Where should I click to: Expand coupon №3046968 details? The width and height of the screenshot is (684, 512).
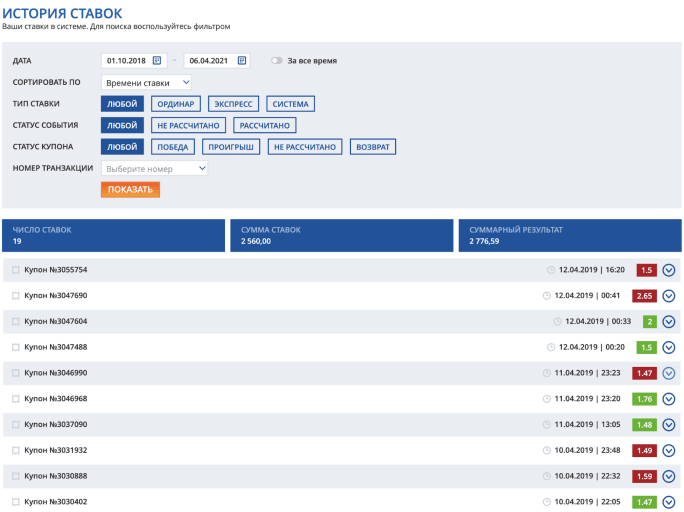pyautogui.click(x=669, y=399)
